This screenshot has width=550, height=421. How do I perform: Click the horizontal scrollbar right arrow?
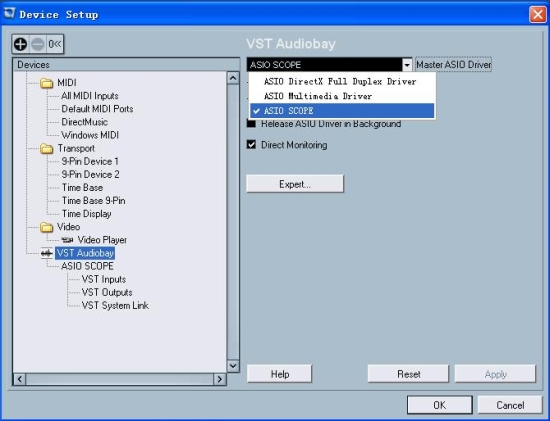click(220, 379)
